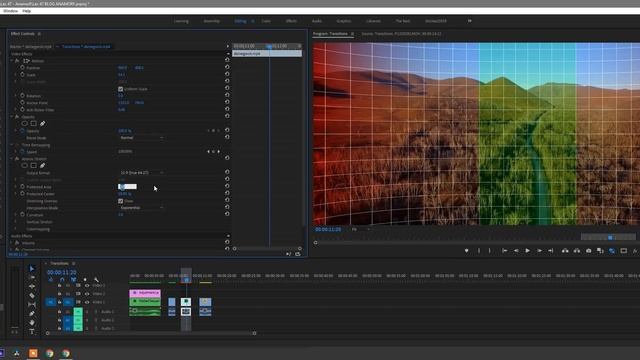Image resolution: width=640 pixels, height=360 pixels.
Task: Go to In point in Program monitor
Action: click(504, 251)
